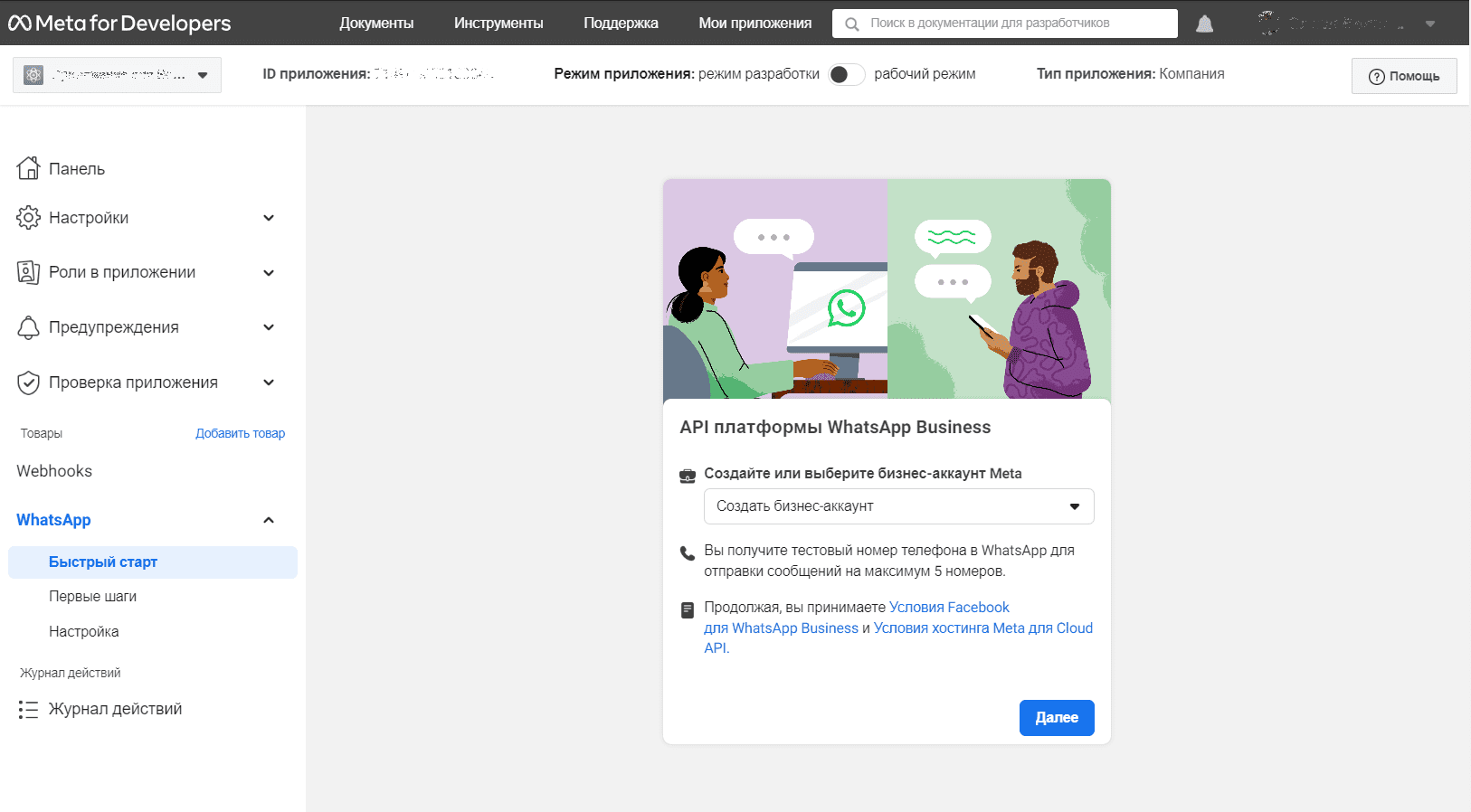
Task: Click API платформы WhatsApp Business heading
Action: coord(835,427)
